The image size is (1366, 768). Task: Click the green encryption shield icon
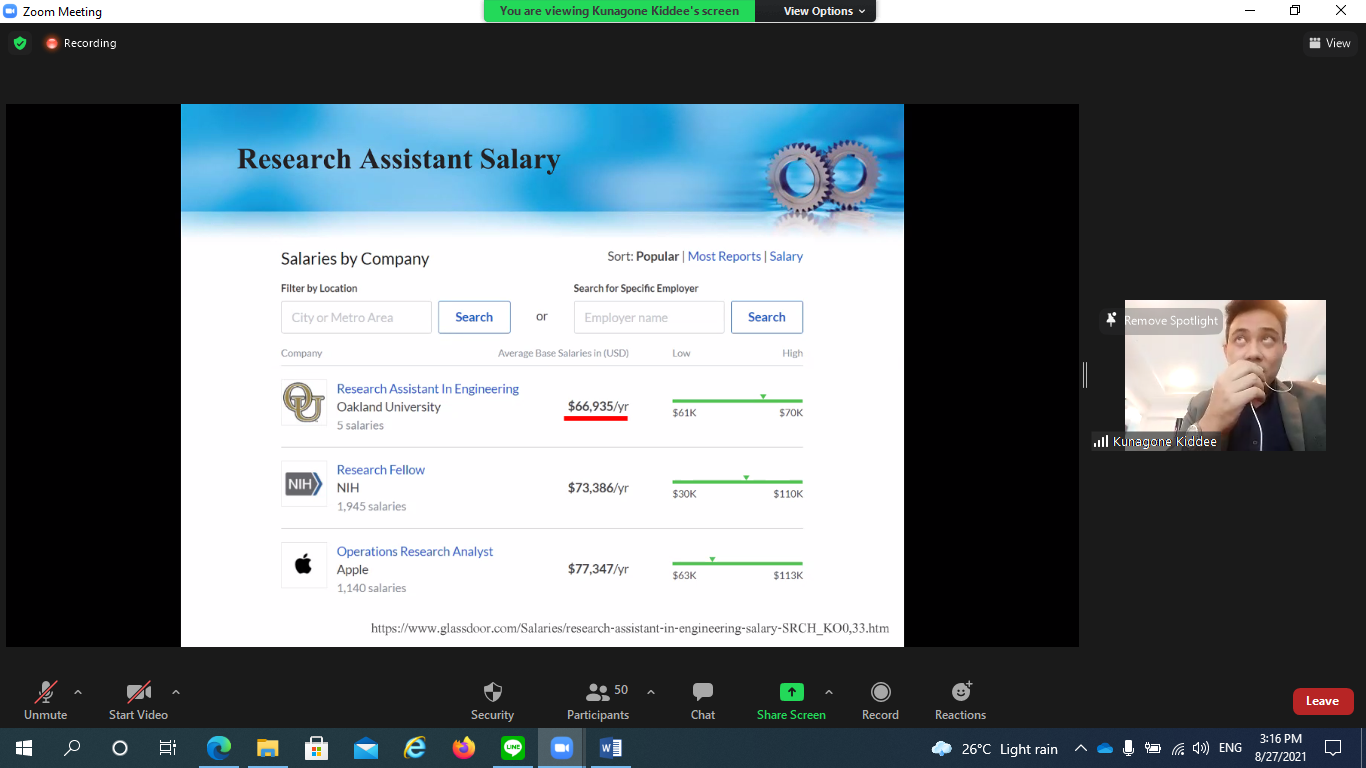point(20,43)
